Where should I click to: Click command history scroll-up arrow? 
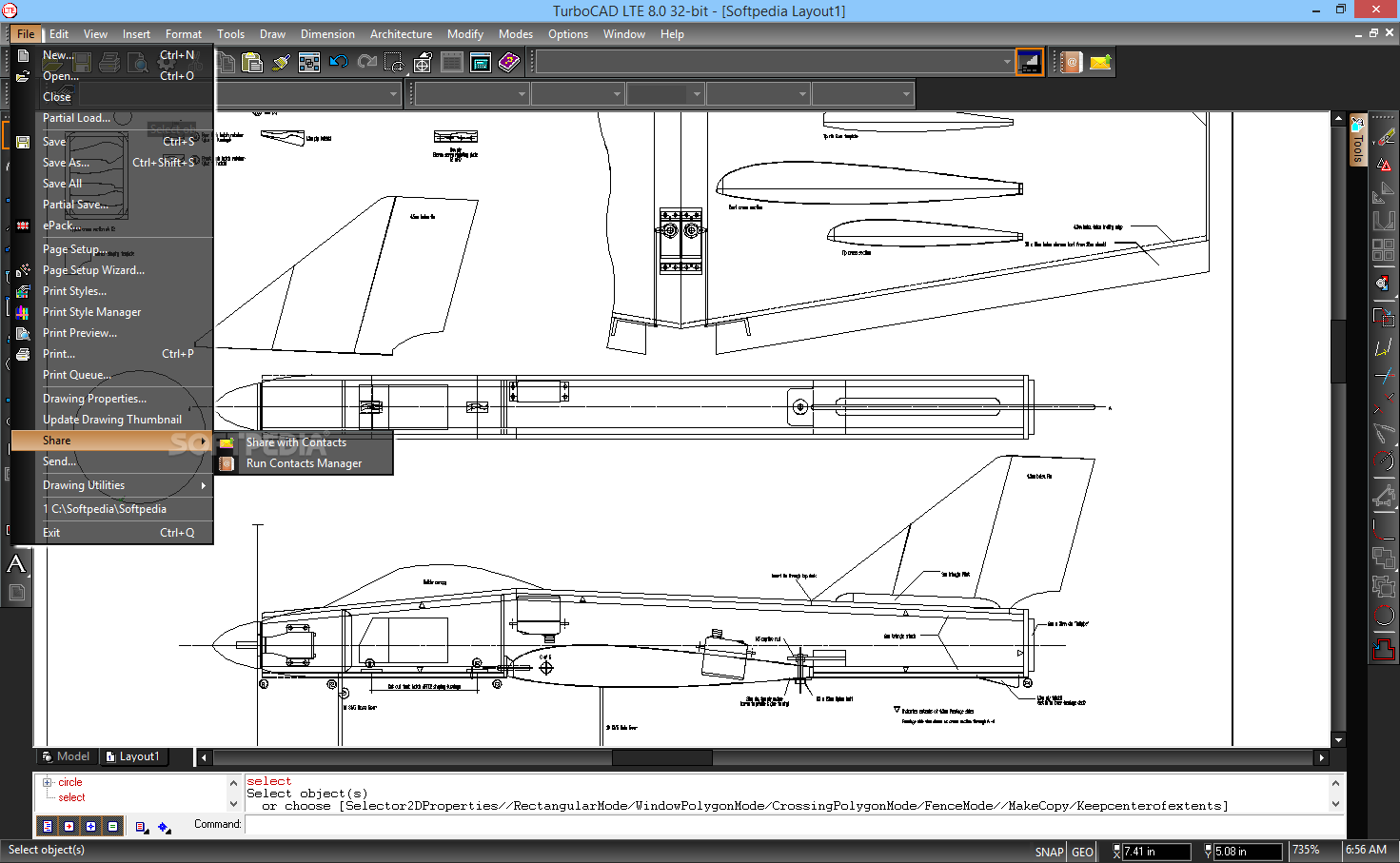coord(1336,783)
